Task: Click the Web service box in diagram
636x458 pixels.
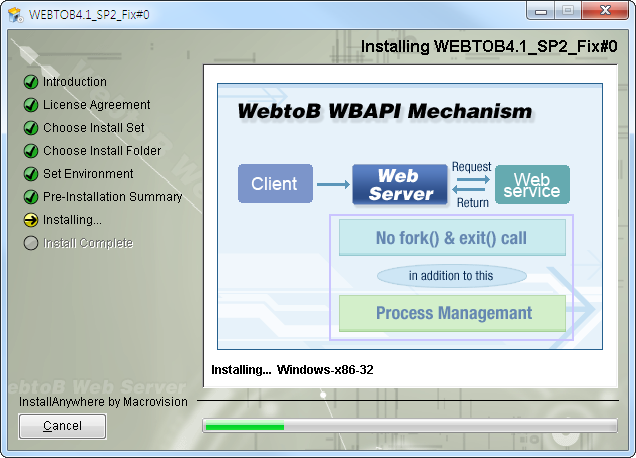Action: point(532,185)
